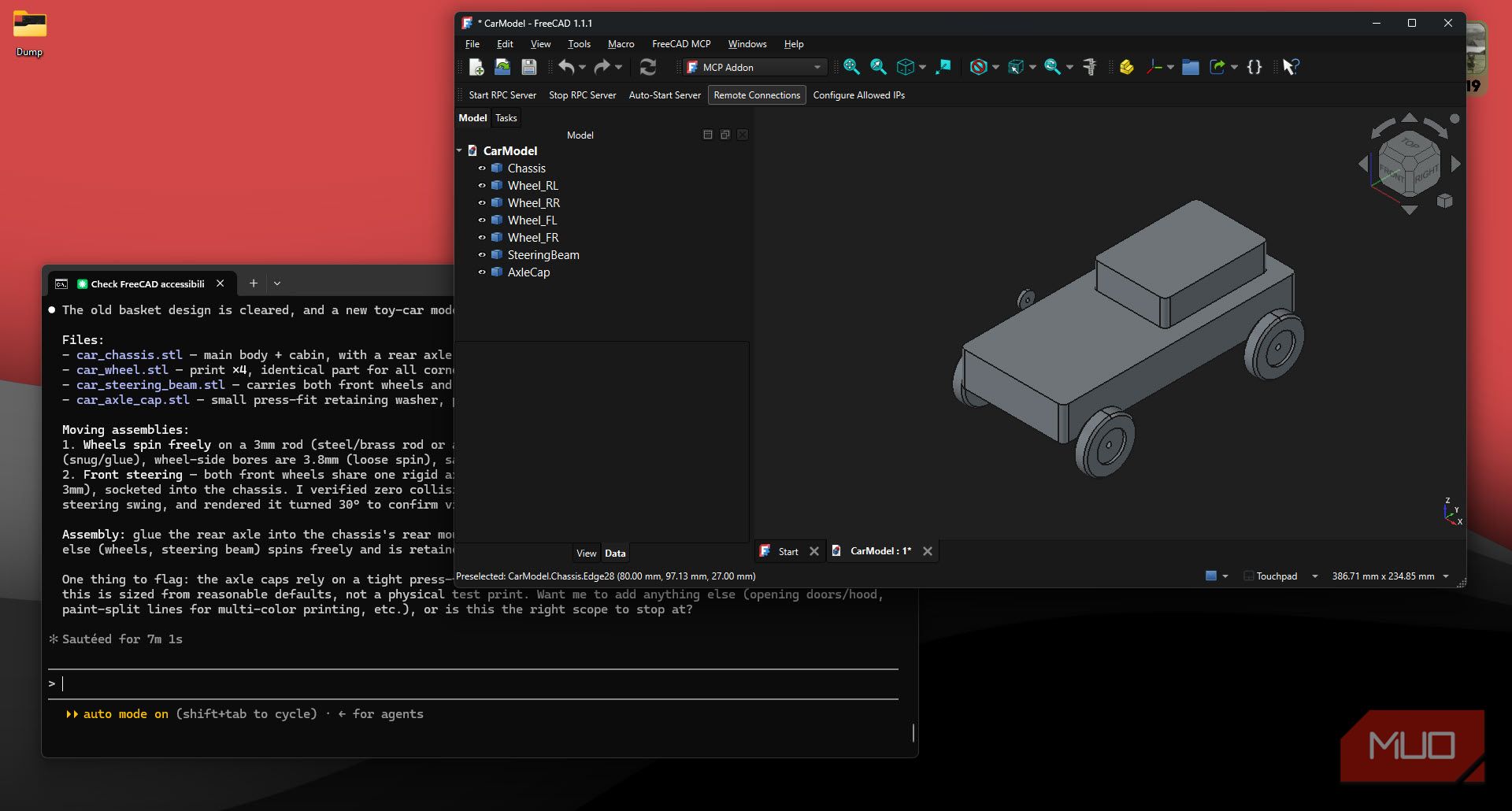Image resolution: width=1512 pixels, height=811 pixels.
Task: Click Configure Allowed IPs
Action: click(859, 95)
